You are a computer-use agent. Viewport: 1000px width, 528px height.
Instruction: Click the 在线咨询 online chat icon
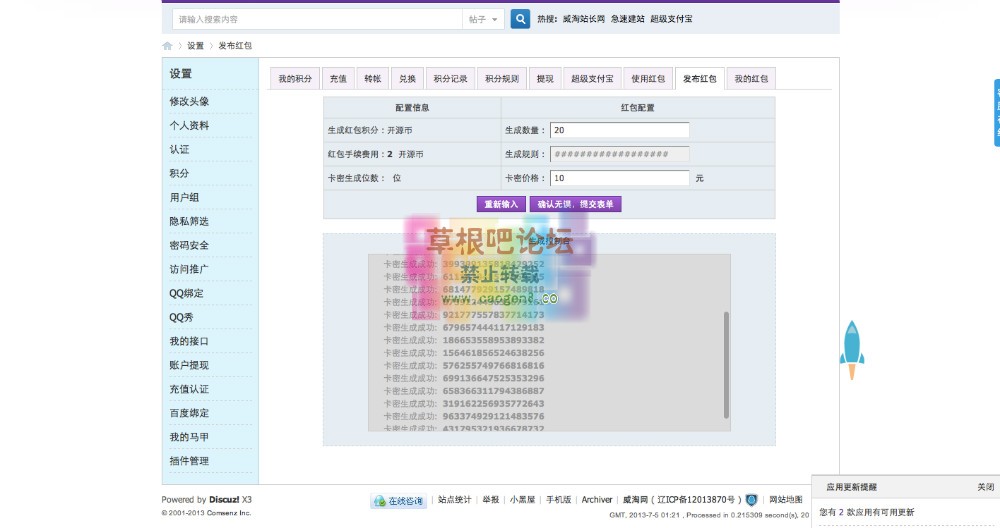point(398,501)
